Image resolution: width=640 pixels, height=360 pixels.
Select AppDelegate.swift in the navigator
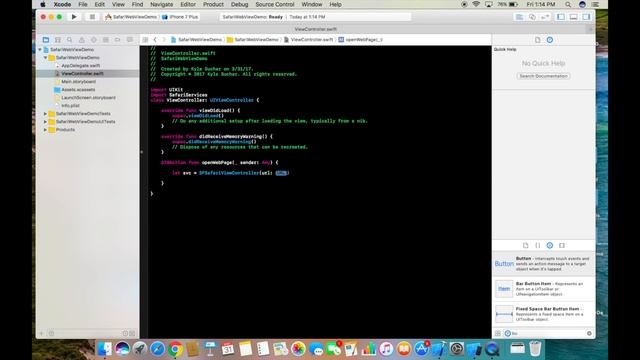pyautogui.click(x=80, y=66)
